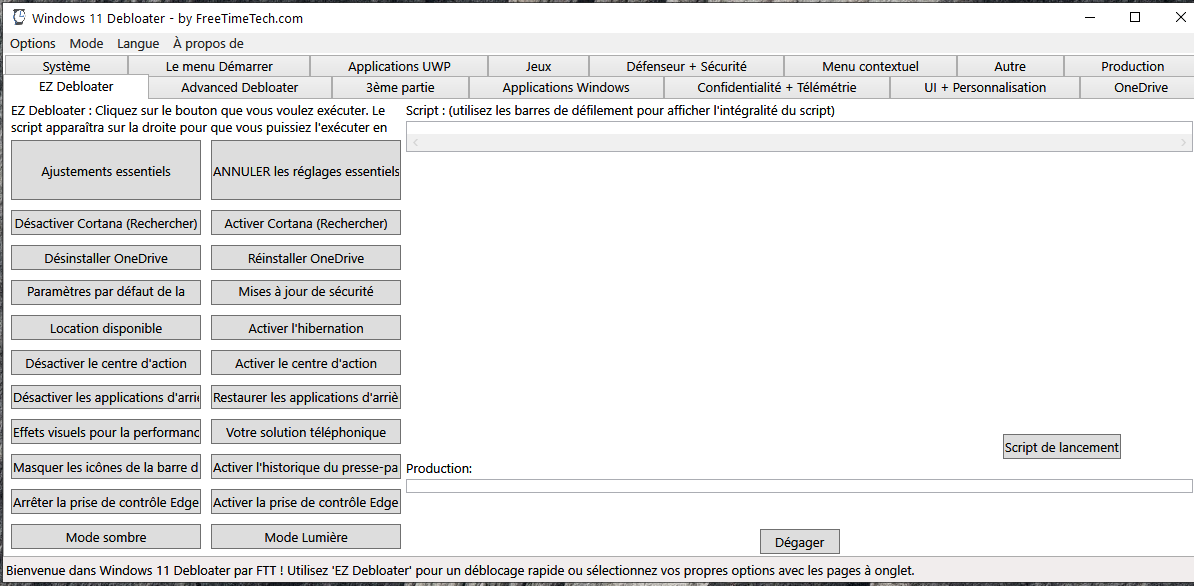Click the Désinstaller OneDrive button
Screen dimensions: 1194x586
click(106, 258)
